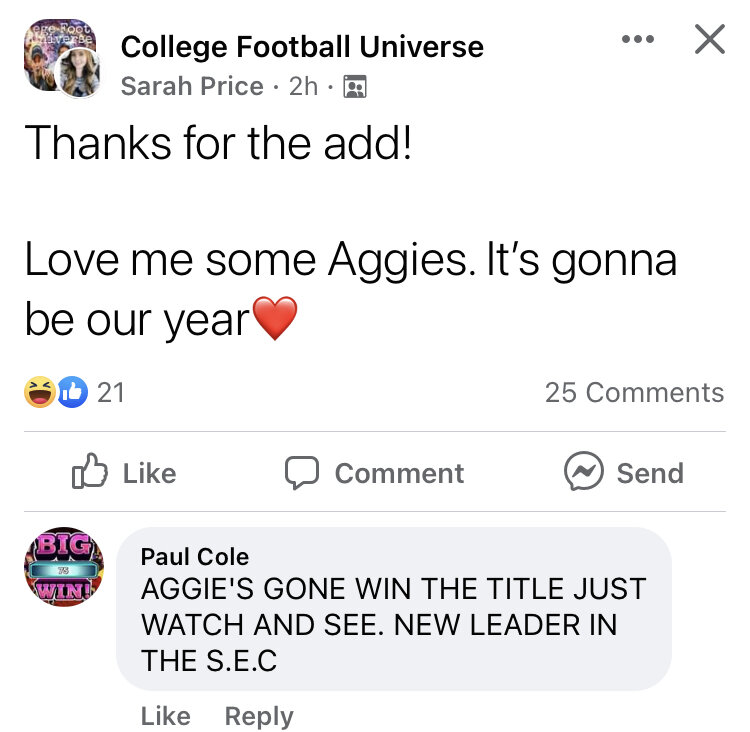
Task: Click the group privacy members icon
Action: pyautogui.click(x=354, y=88)
